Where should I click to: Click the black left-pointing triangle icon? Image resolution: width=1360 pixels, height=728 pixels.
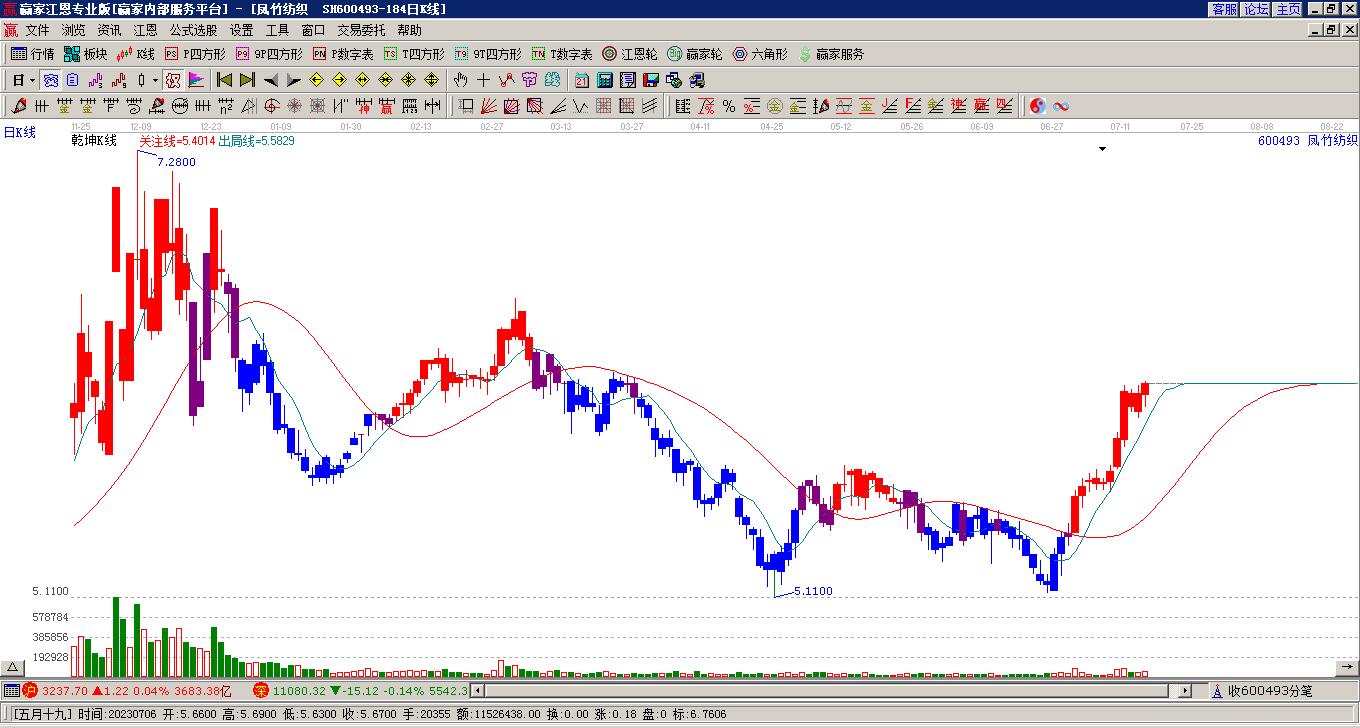(271, 80)
